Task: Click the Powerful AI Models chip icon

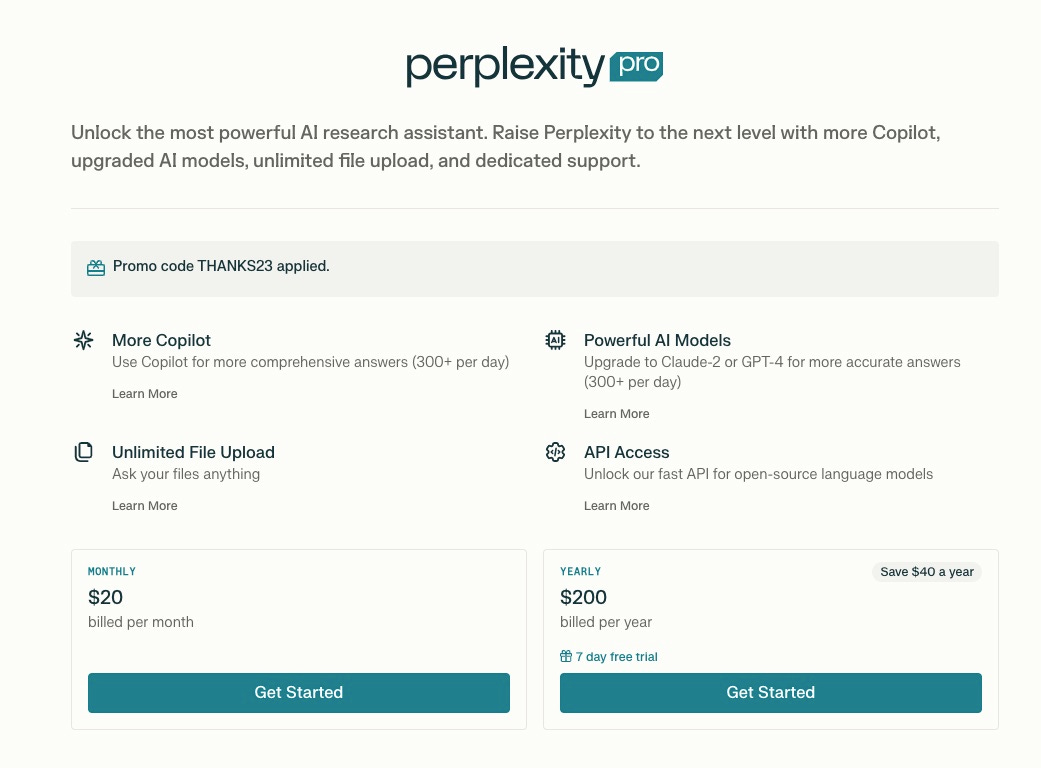Action: (x=556, y=340)
